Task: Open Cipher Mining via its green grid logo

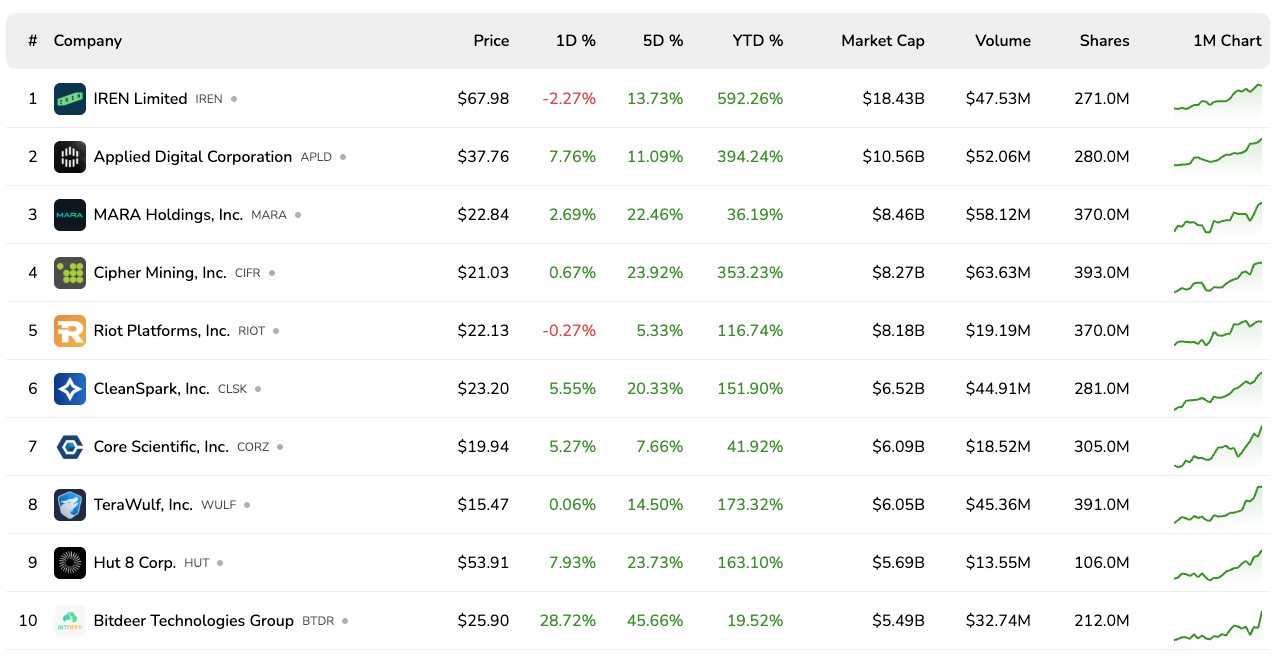Action: (x=70, y=272)
